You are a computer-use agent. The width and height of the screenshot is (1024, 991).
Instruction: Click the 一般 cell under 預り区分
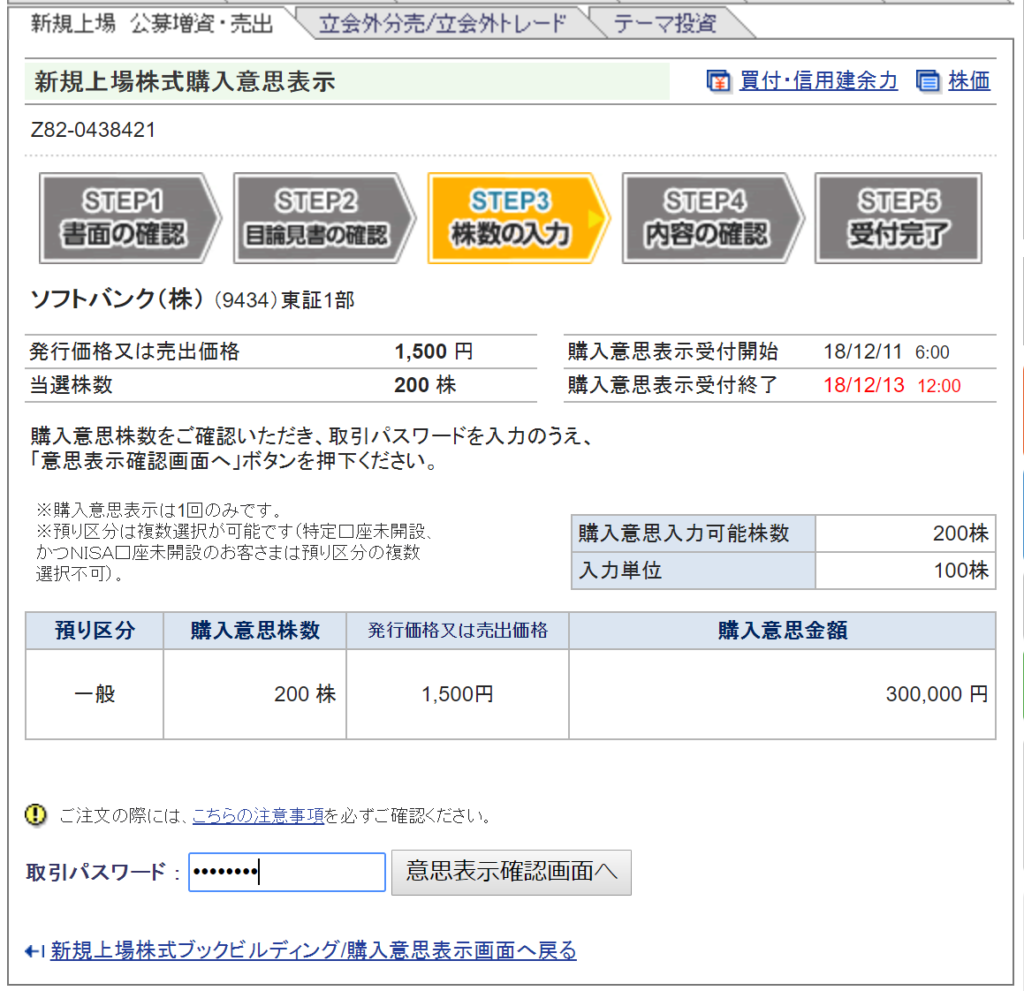click(95, 694)
